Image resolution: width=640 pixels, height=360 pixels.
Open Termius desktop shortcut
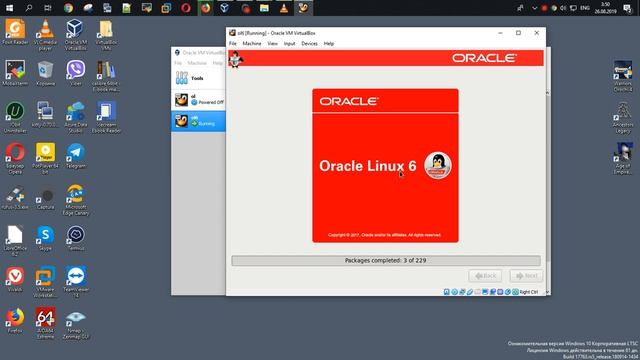(76, 238)
